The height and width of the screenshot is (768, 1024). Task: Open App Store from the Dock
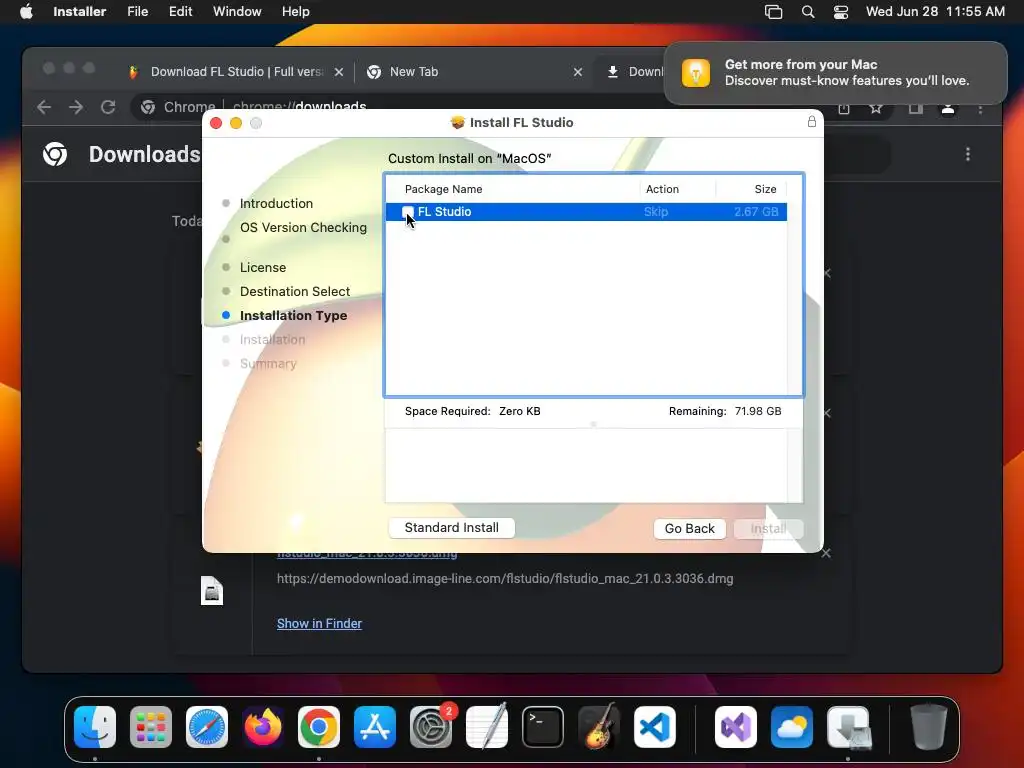[375, 727]
